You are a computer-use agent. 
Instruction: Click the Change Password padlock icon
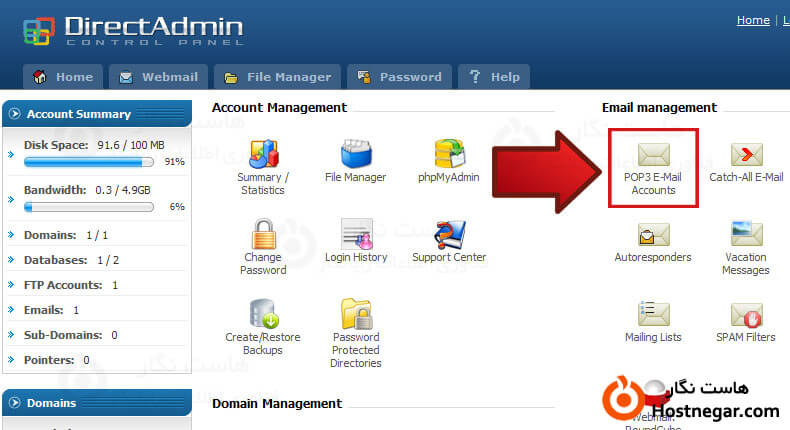[x=263, y=235]
